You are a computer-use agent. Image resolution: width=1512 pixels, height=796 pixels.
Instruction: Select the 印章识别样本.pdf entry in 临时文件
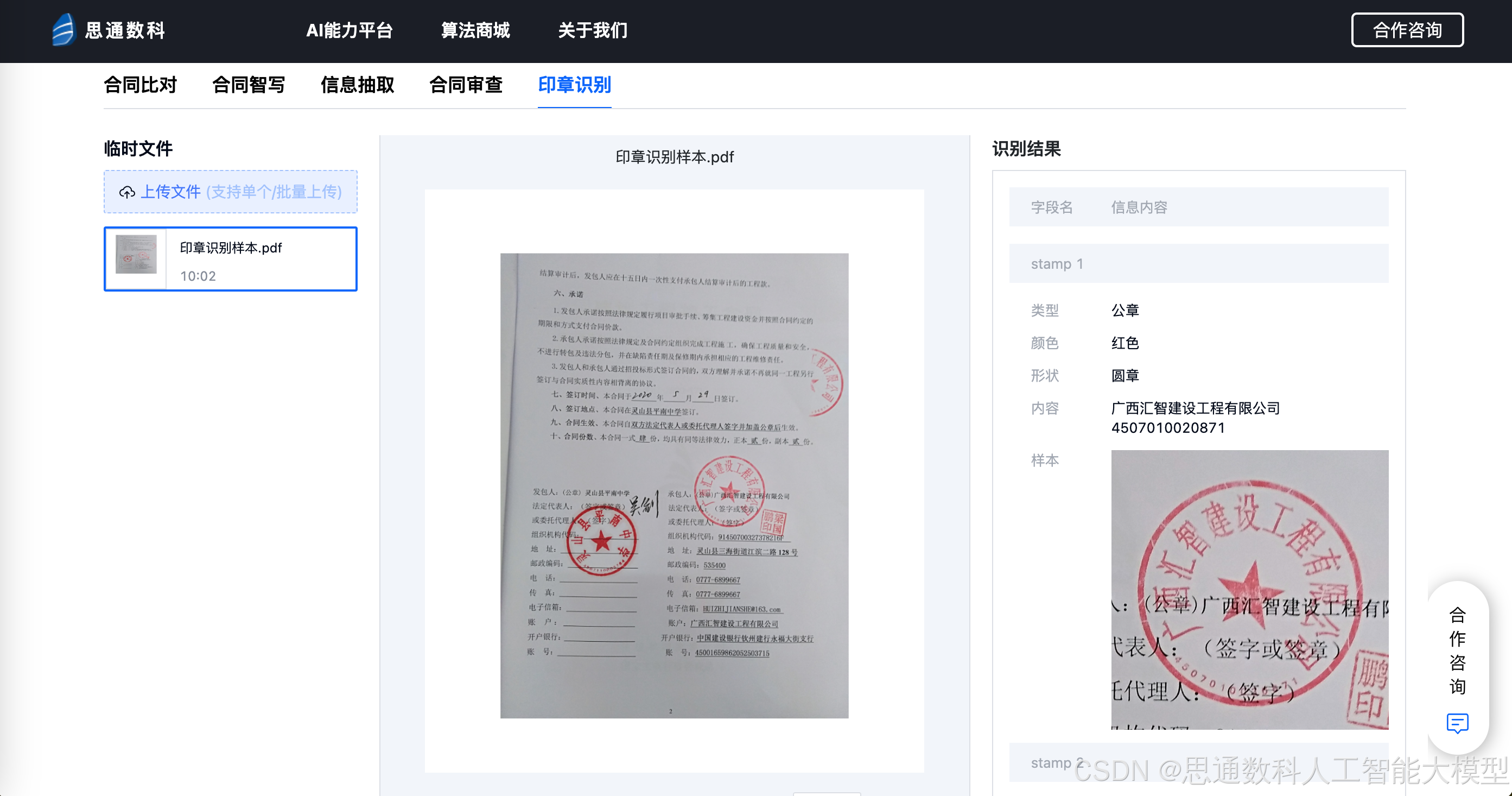[230, 258]
